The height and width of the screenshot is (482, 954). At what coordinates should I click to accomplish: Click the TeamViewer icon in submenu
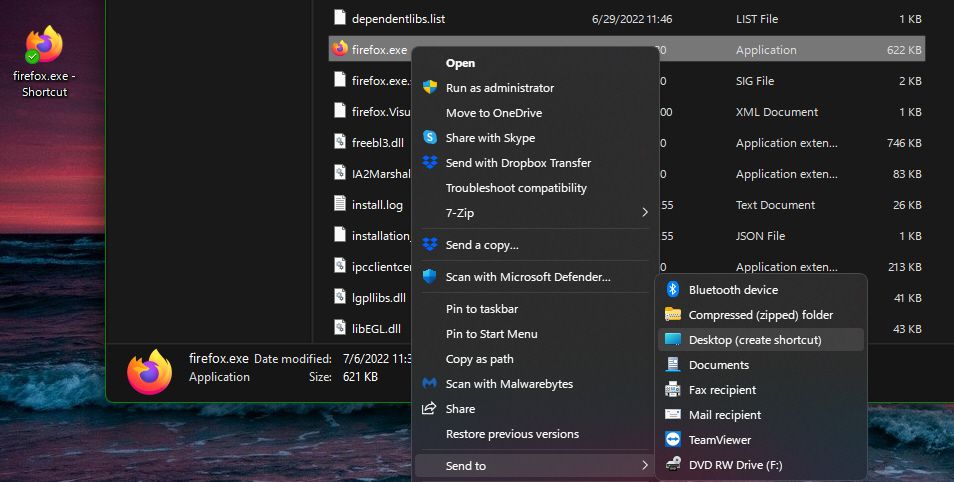click(x=673, y=439)
